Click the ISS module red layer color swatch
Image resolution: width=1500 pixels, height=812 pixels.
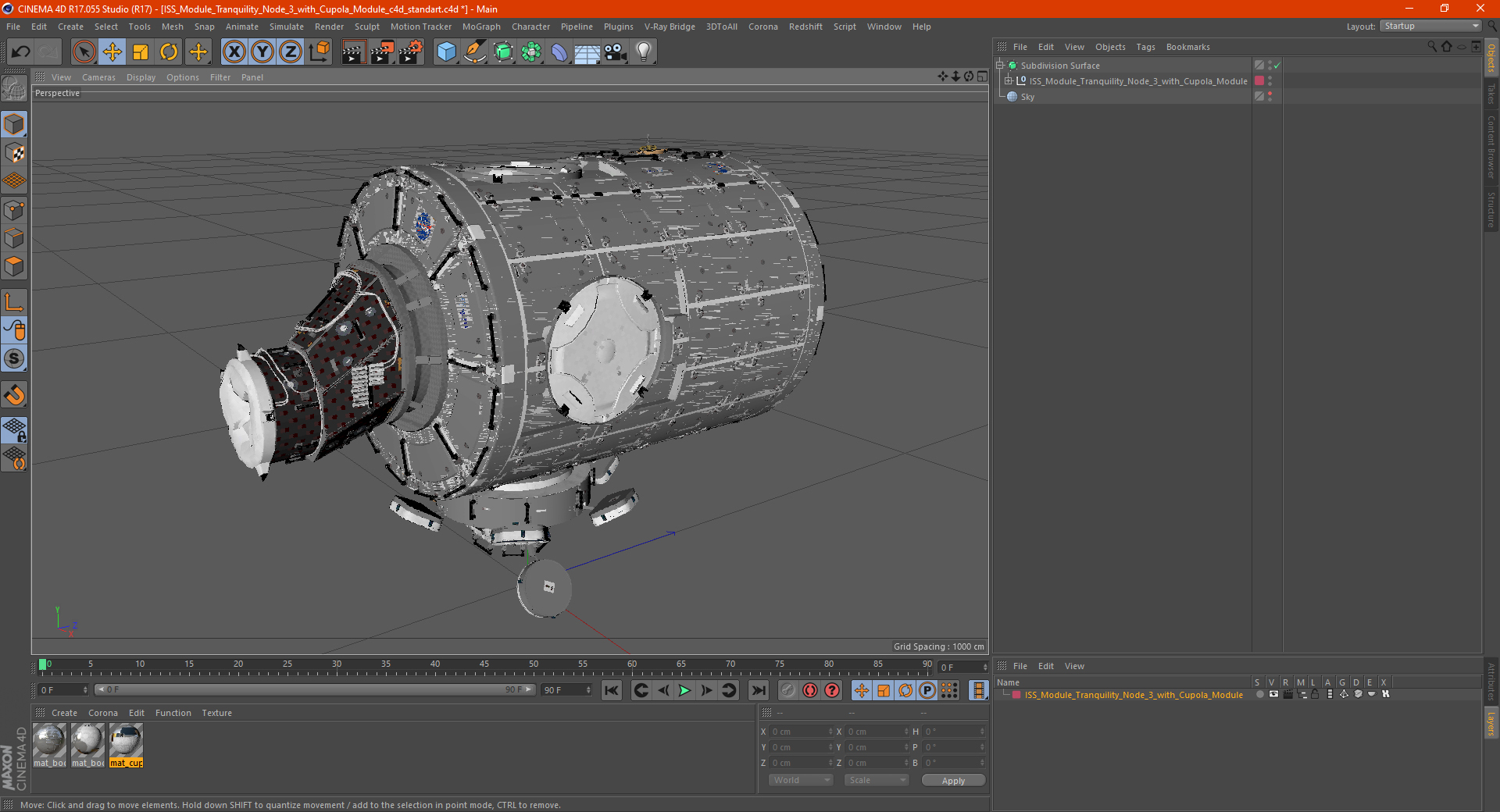[1259, 81]
